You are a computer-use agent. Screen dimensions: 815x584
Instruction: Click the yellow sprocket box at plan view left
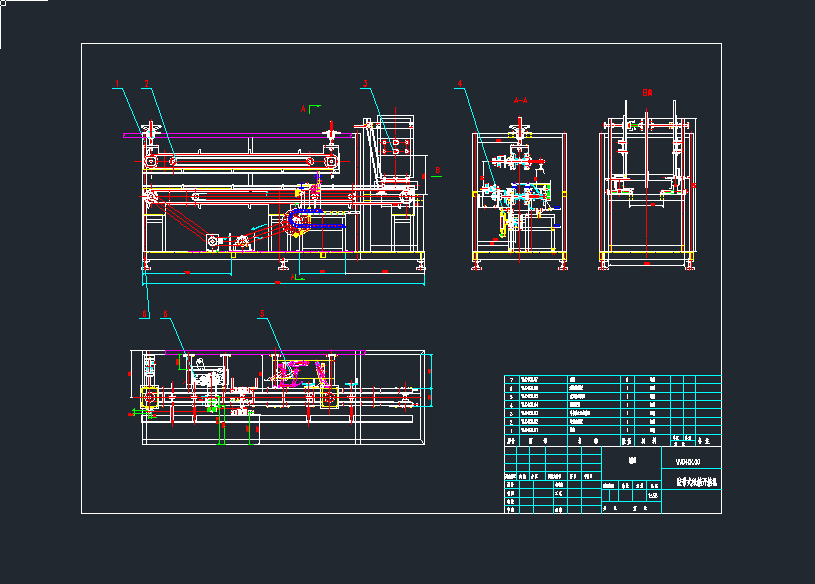(150, 398)
